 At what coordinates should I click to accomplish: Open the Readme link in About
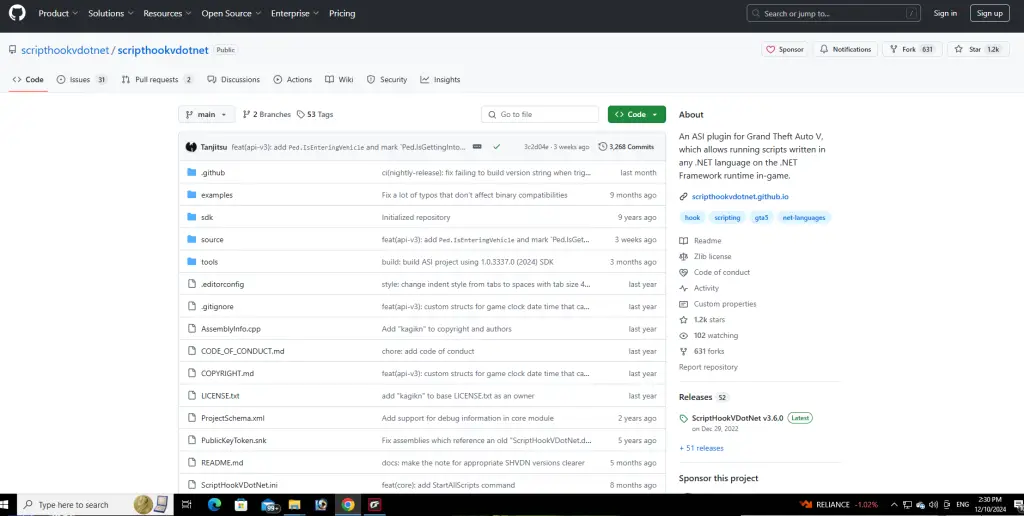coord(707,241)
